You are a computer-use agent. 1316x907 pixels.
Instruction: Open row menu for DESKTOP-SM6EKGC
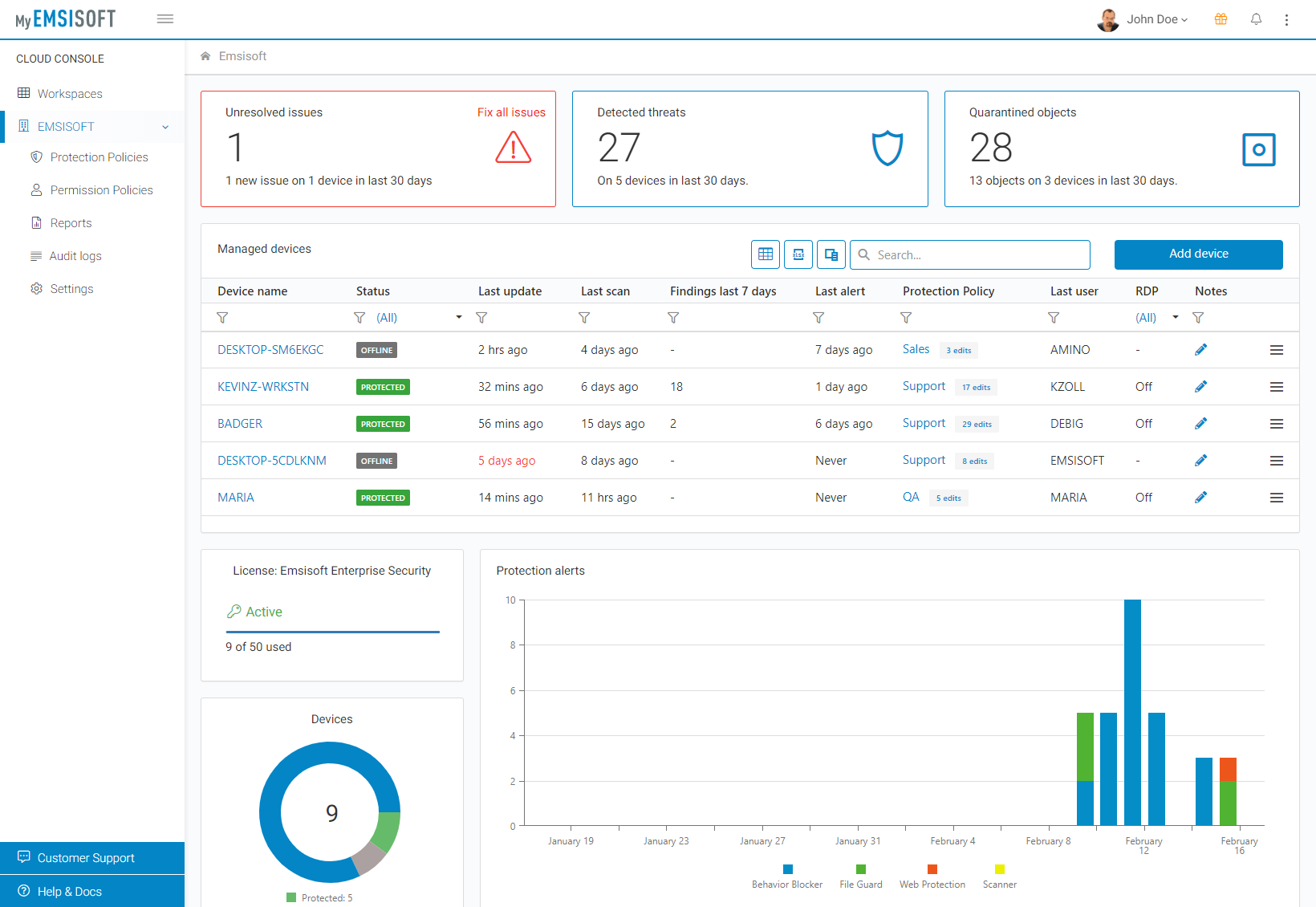coord(1277,350)
